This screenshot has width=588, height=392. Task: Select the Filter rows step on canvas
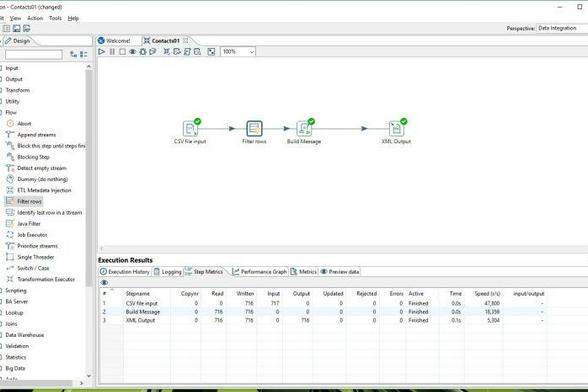254,129
